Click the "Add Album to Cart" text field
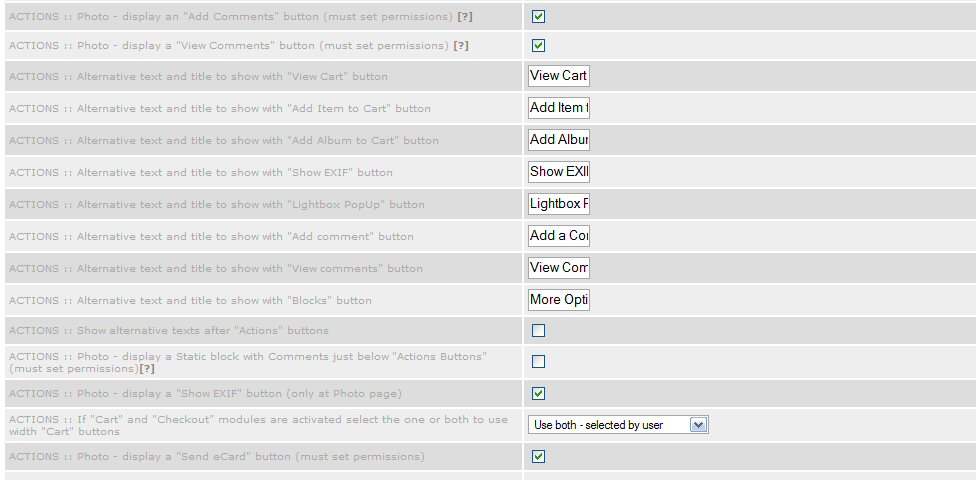The width and height of the screenshot is (980, 486). [x=558, y=140]
